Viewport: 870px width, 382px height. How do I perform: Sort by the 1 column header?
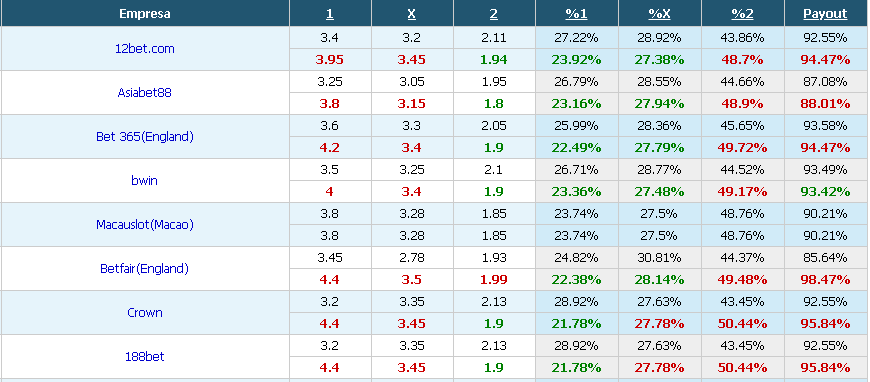(x=330, y=14)
